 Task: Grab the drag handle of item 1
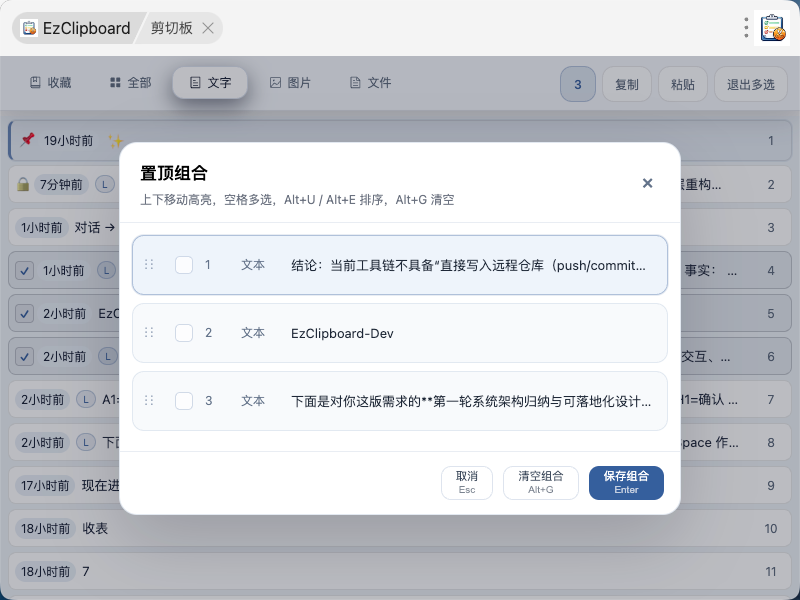pos(149,264)
